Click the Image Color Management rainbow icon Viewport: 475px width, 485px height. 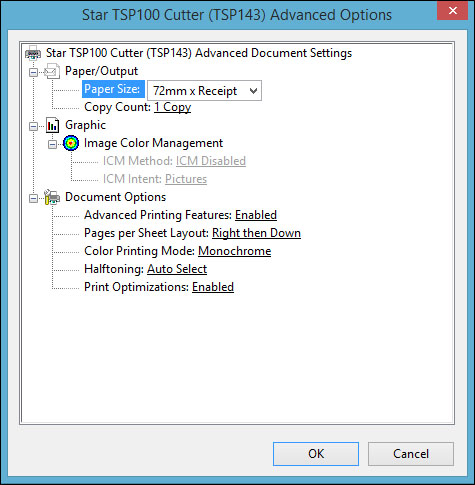click(x=71, y=143)
